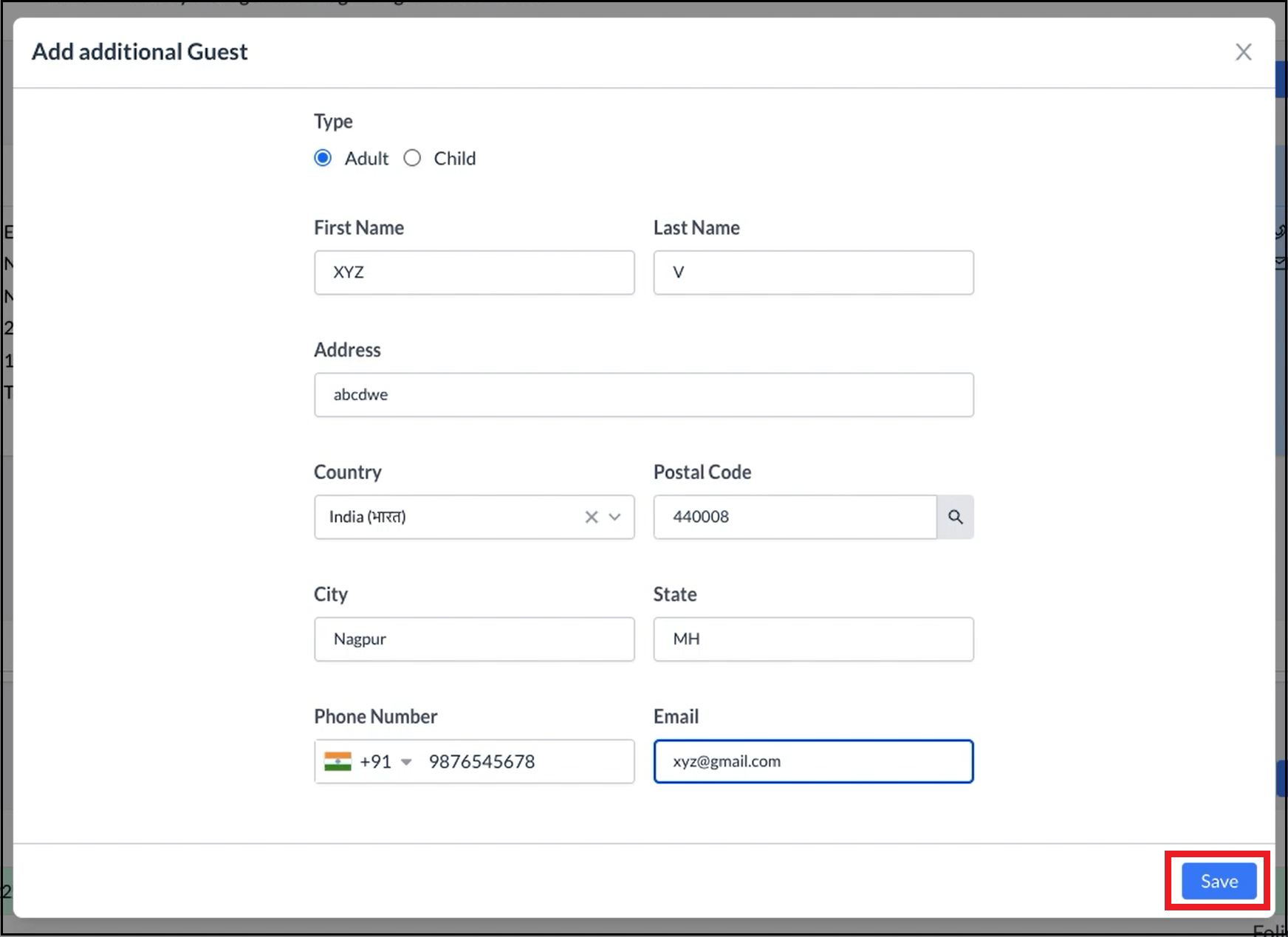The image size is (1288, 937).
Task: Select the Child guest type
Action: [x=412, y=157]
